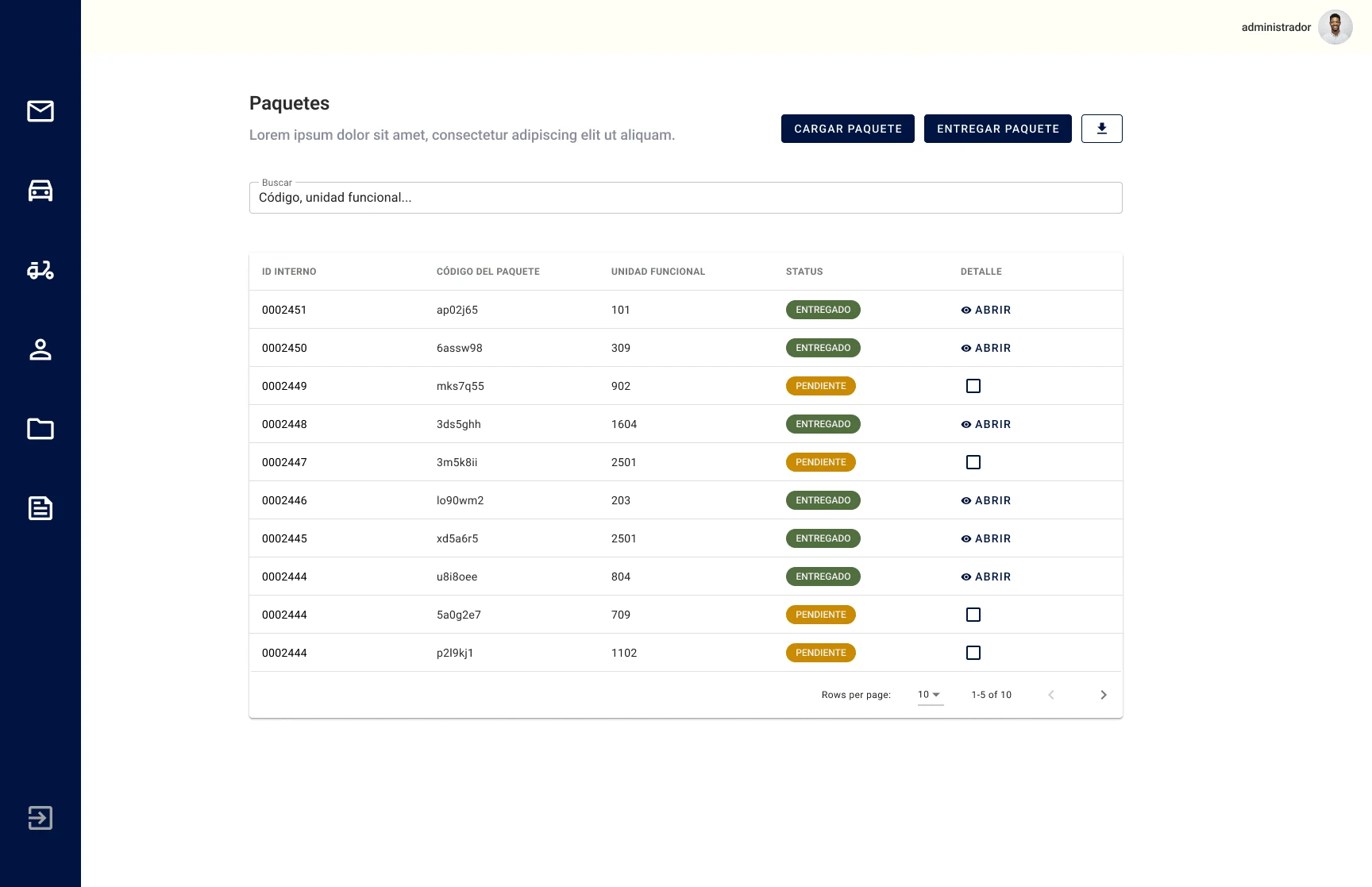Screen dimensions: 1372x887
Task: Click the Status column header
Action: point(804,272)
